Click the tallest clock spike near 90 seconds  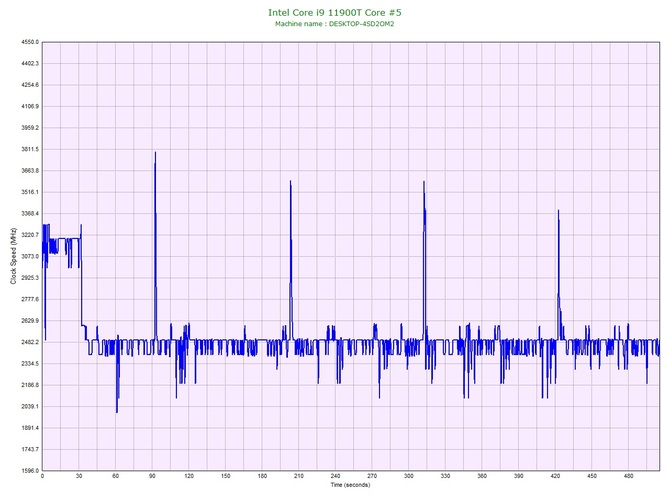(155, 154)
